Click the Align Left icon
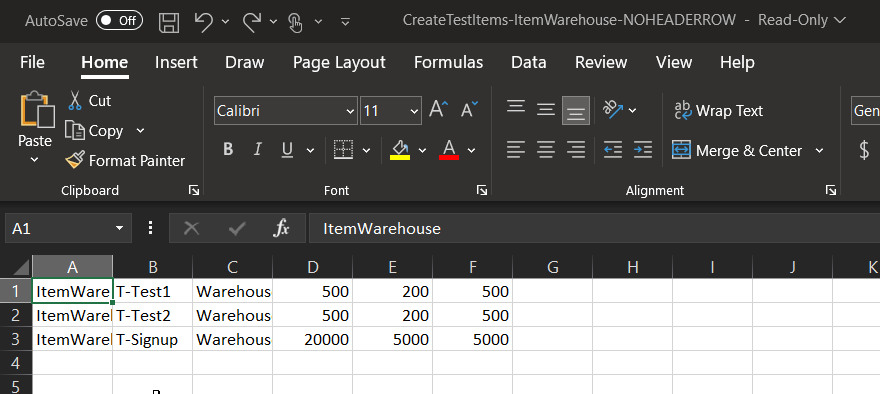This screenshot has width=880, height=394. 516,150
